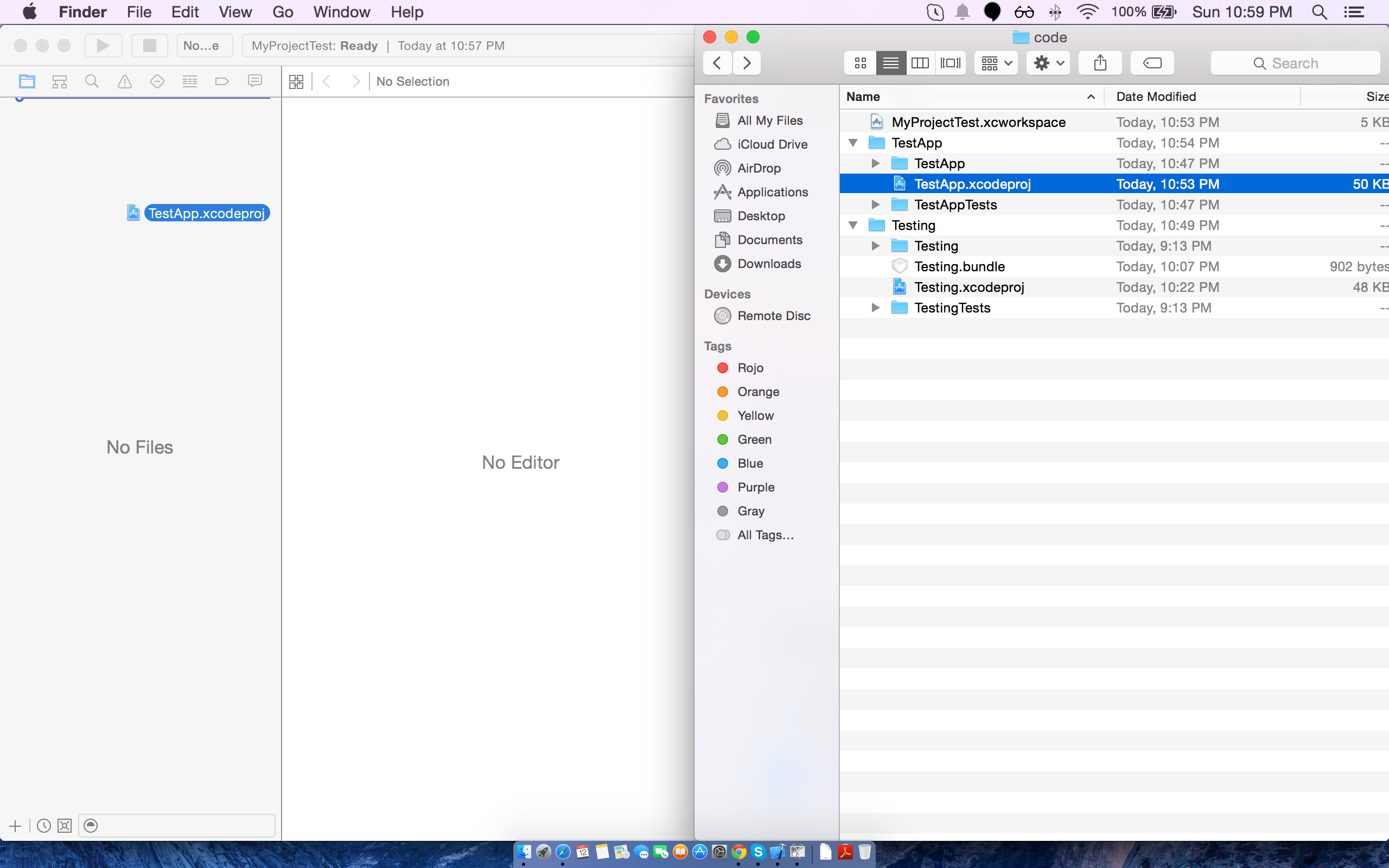Switch Finder to list view
1389x868 pixels.
coord(891,63)
